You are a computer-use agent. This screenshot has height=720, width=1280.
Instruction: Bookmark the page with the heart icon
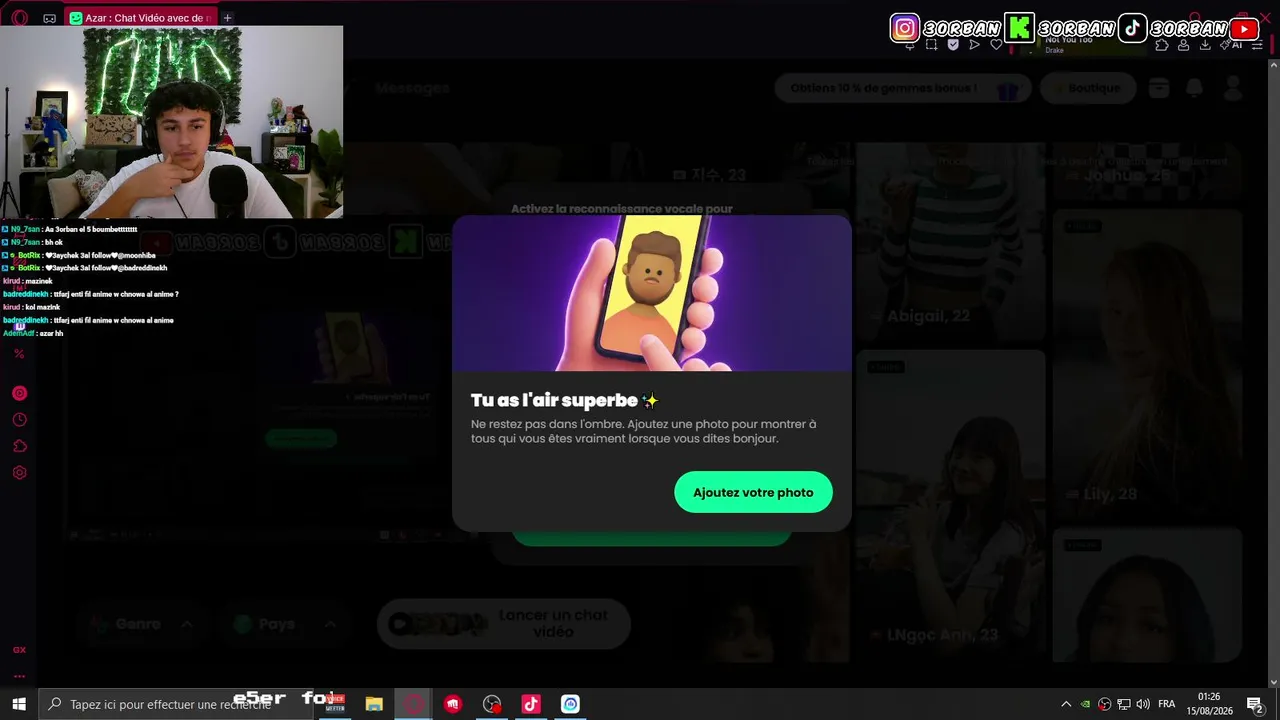[x=996, y=45]
